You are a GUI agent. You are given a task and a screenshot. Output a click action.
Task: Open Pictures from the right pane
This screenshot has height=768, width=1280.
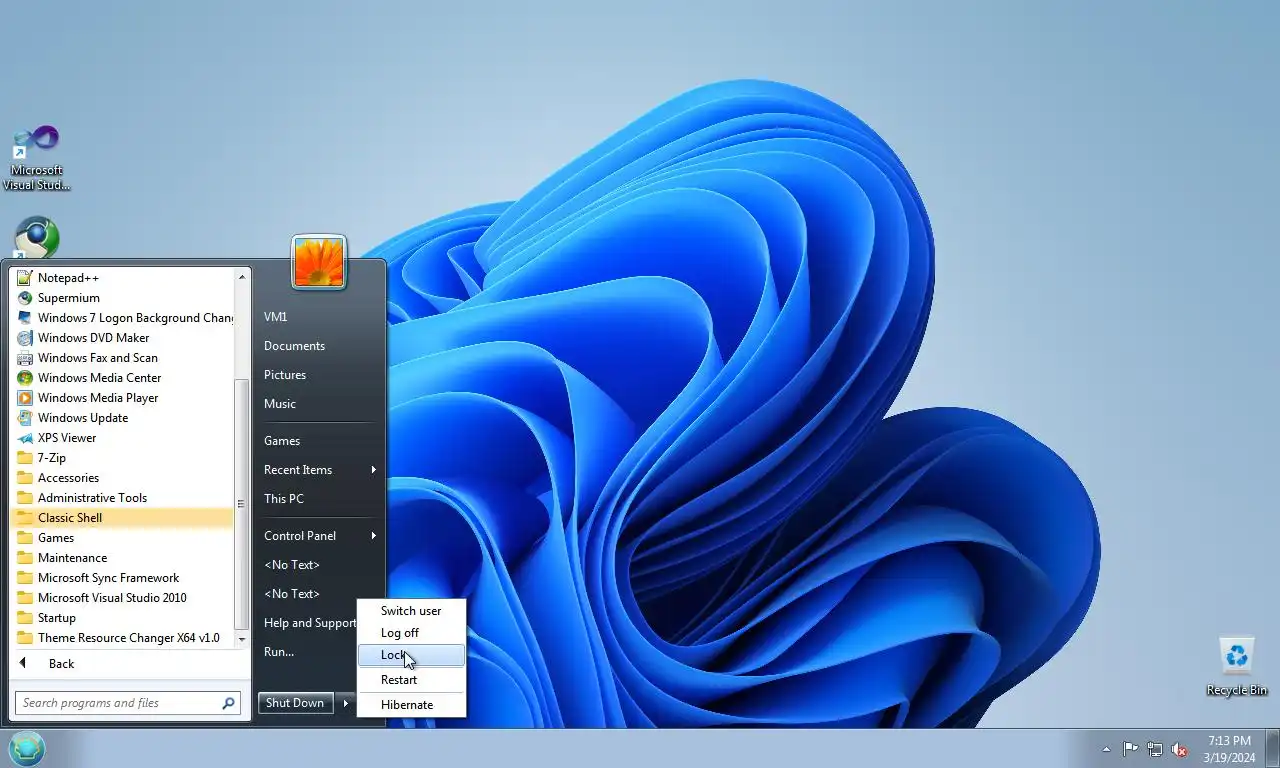click(318, 374)
